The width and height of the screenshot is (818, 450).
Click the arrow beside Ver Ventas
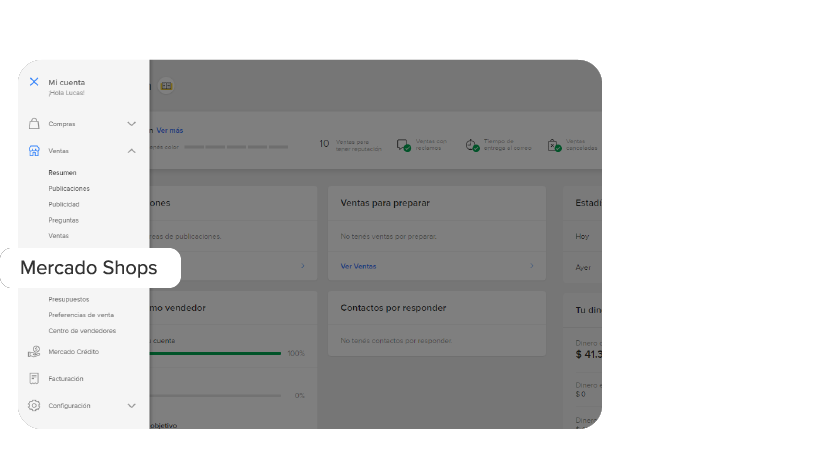(532, 266)
